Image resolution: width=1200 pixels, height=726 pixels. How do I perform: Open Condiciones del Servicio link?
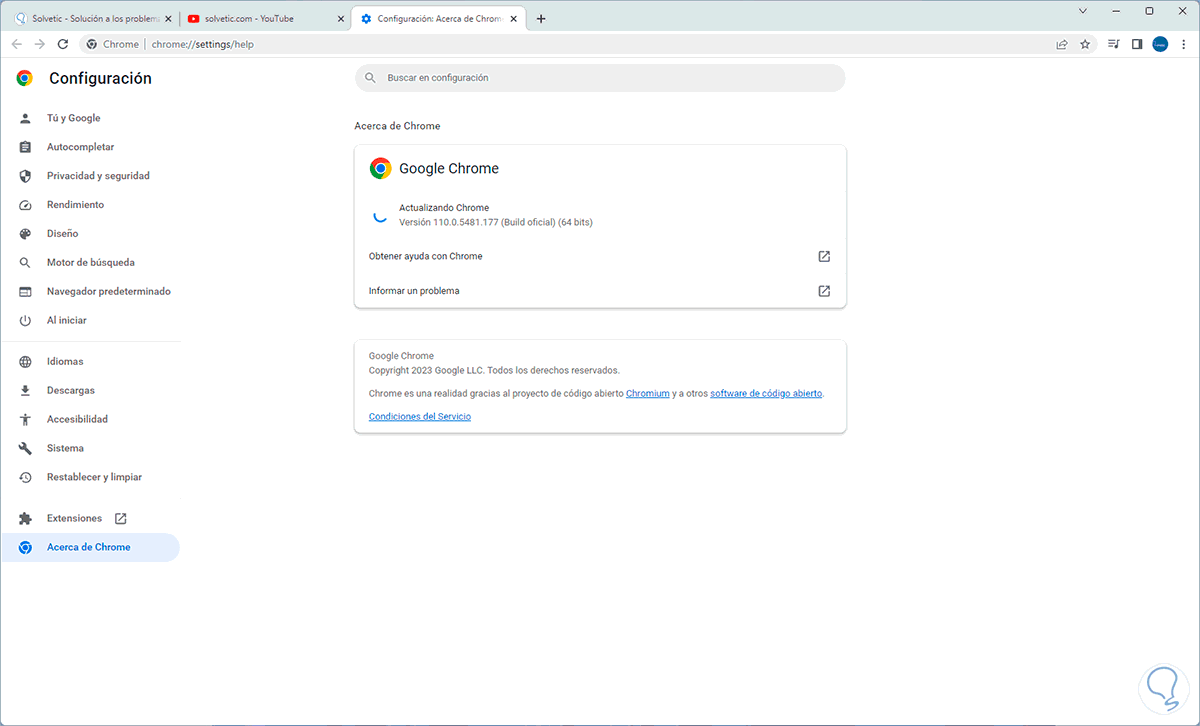(x=419, y=417)
